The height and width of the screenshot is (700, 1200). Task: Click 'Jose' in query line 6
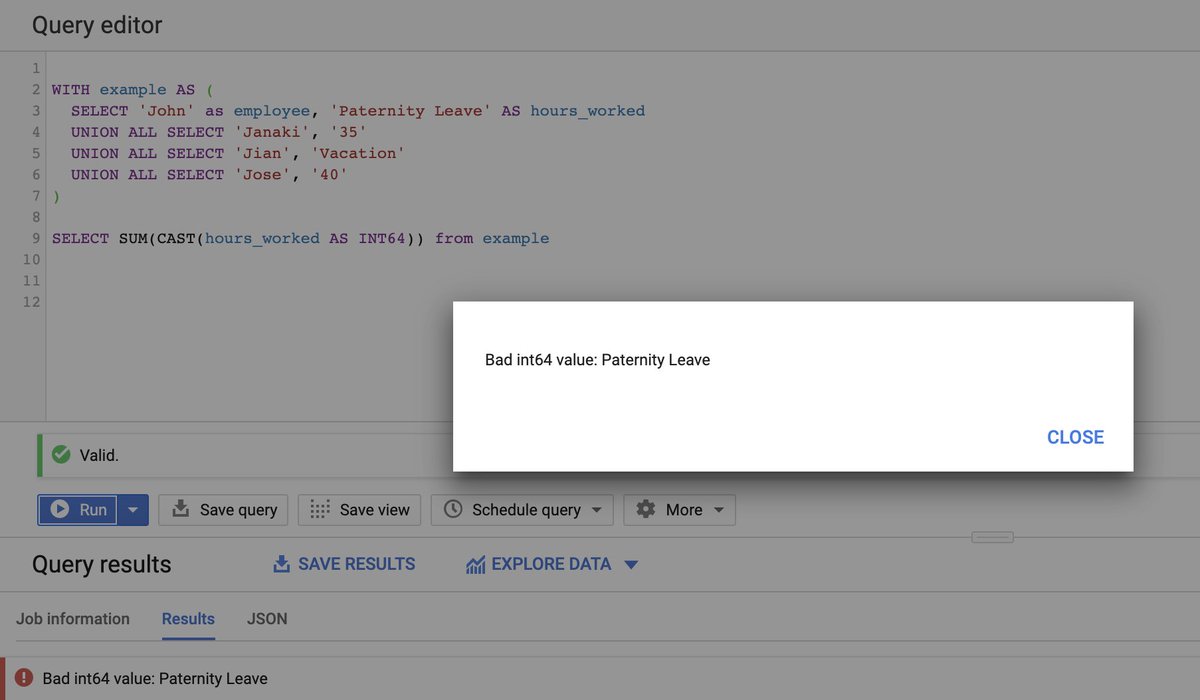262,174
